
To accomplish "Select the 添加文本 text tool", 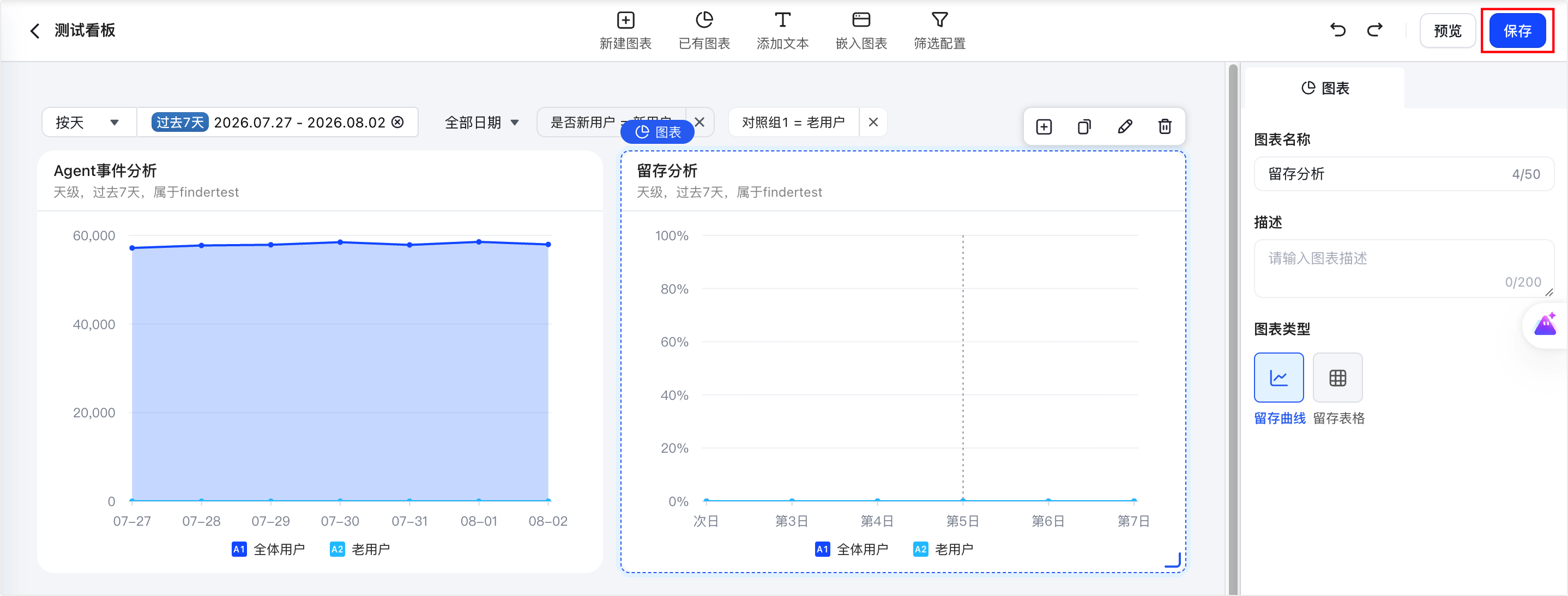I will click(782, 31).
